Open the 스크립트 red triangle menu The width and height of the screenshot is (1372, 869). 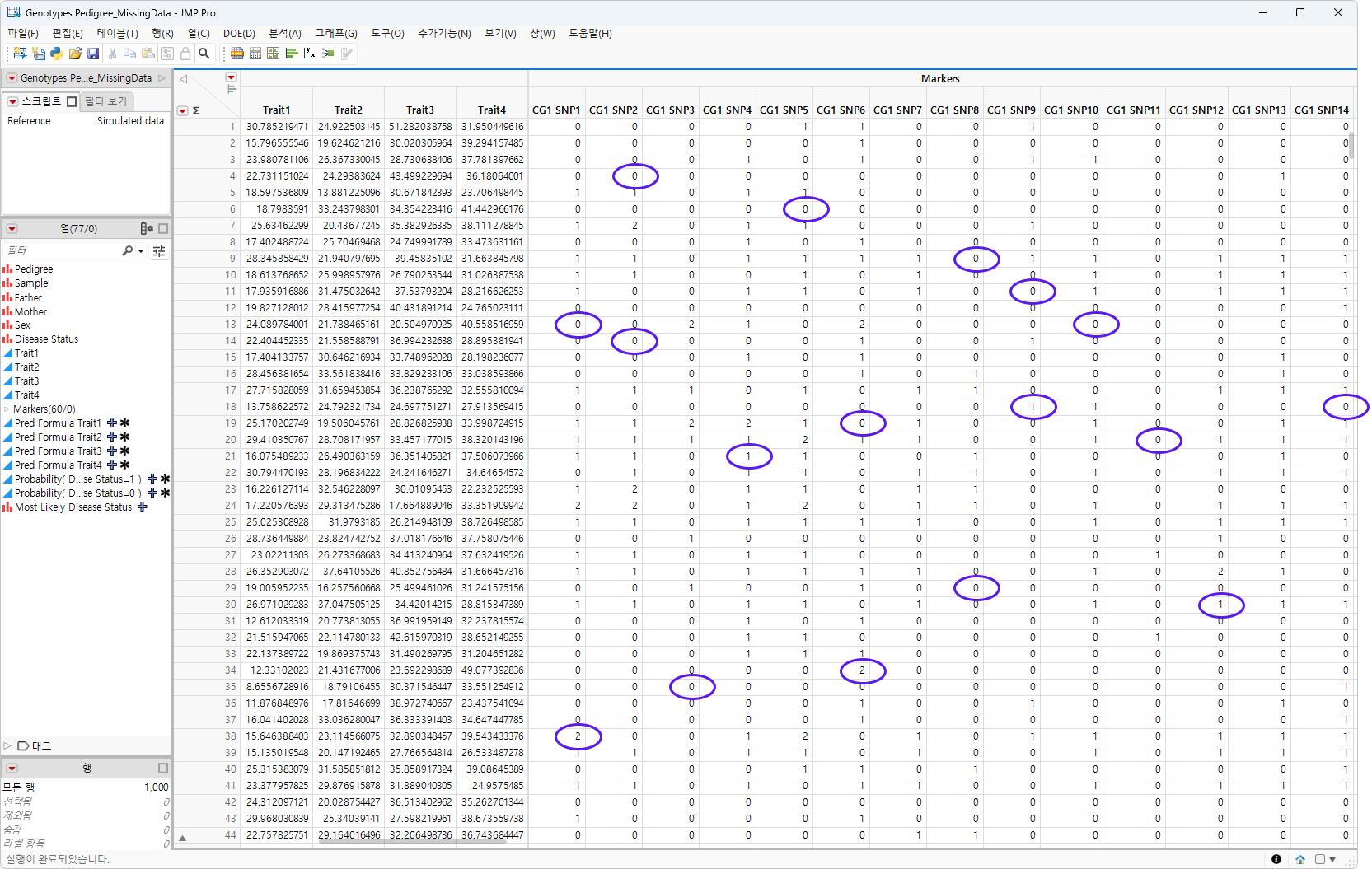tap(13, 101)
